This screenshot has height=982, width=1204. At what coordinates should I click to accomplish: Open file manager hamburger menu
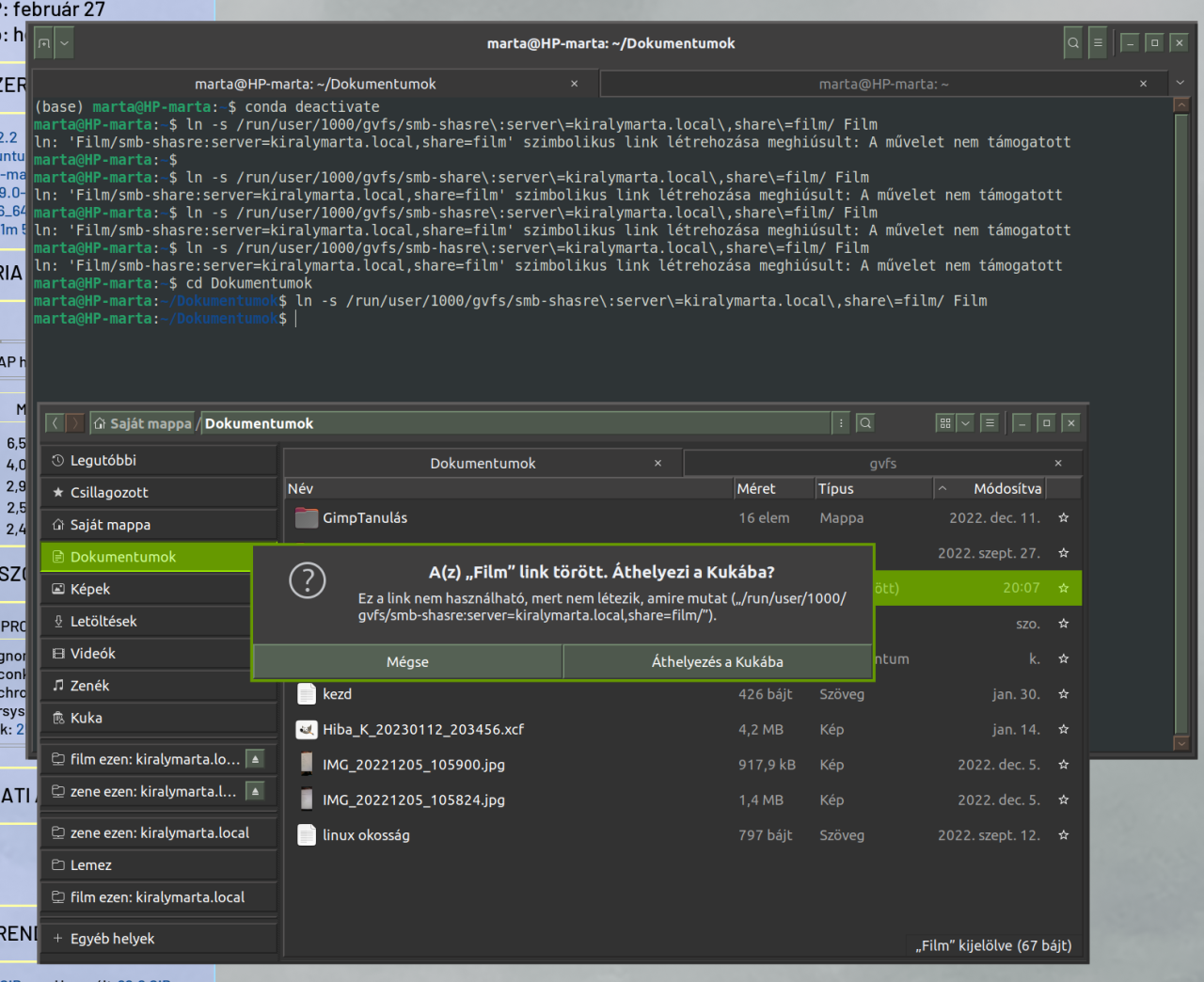click(990, 423)
